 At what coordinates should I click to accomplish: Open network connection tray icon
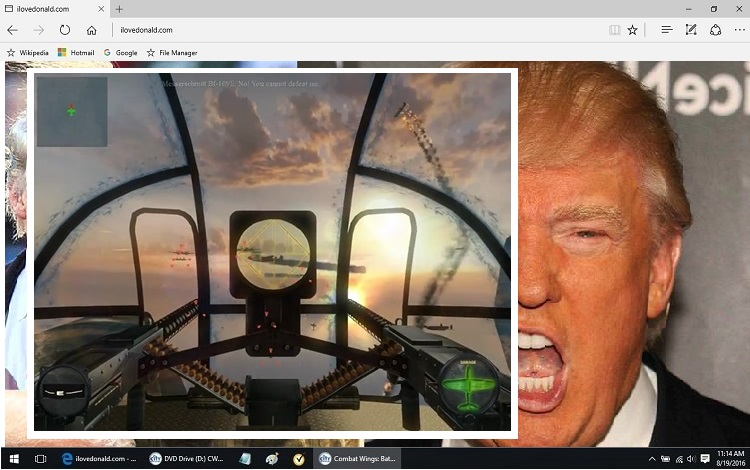pos(679,459)
